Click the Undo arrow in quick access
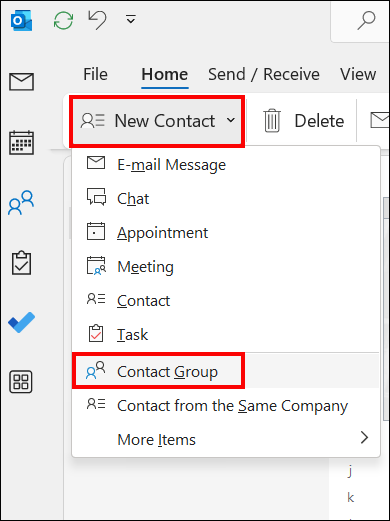Image resolution: width=390 pixels, height=521 pixels. tap(97, 19)
